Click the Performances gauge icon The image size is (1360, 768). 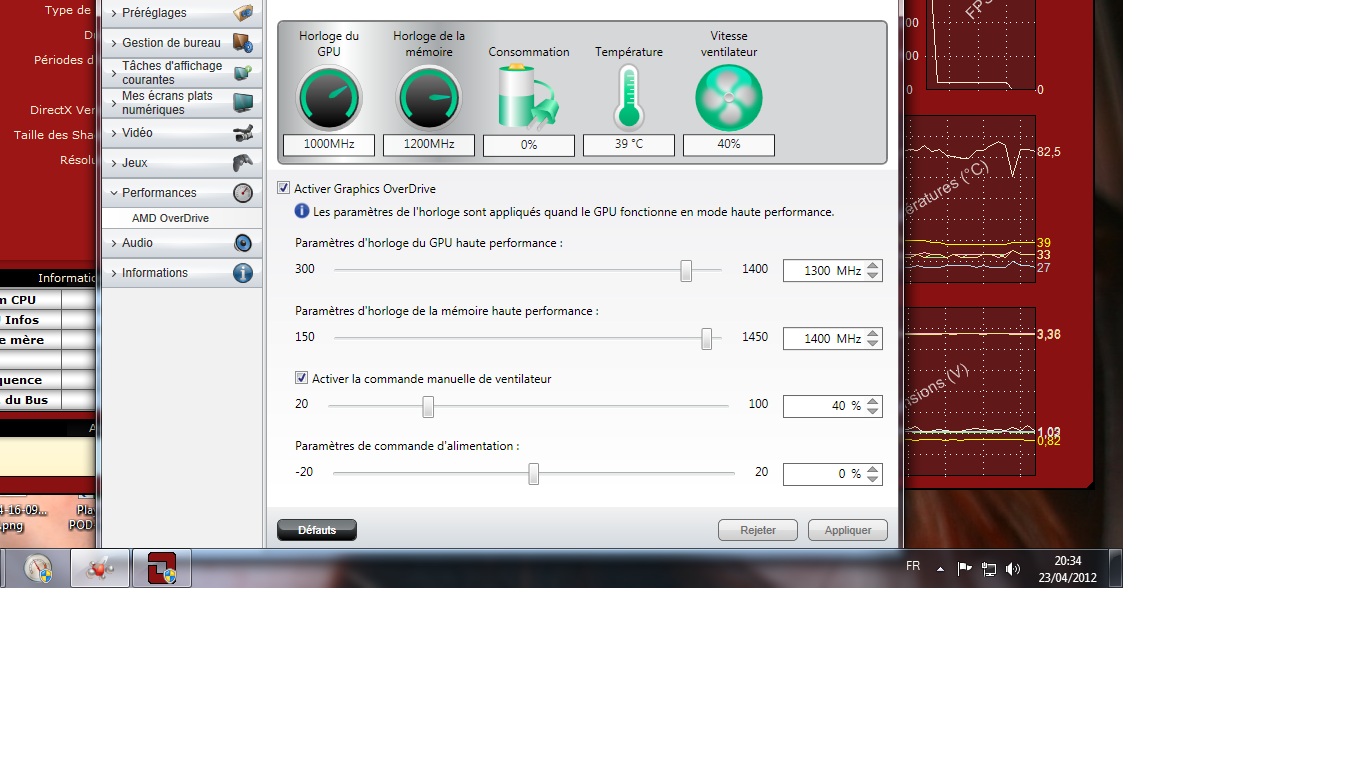point(242,193)
